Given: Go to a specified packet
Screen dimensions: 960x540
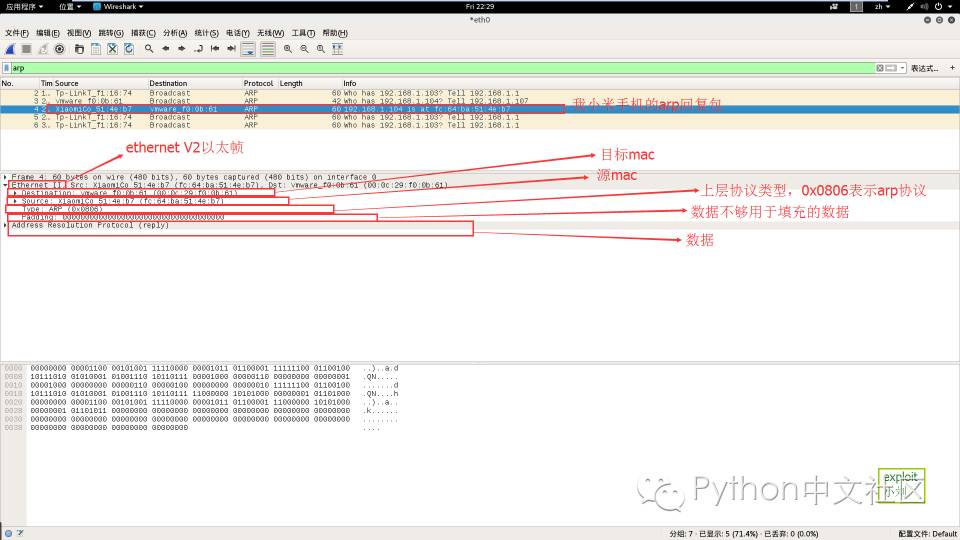Looking at the screenshot, I should (x=198, y=49).
